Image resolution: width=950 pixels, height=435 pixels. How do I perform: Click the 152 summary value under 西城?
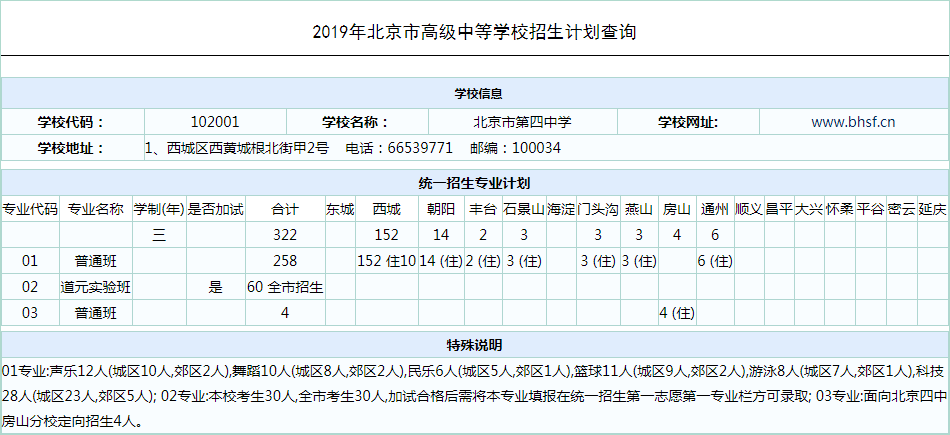click(387, 234)
